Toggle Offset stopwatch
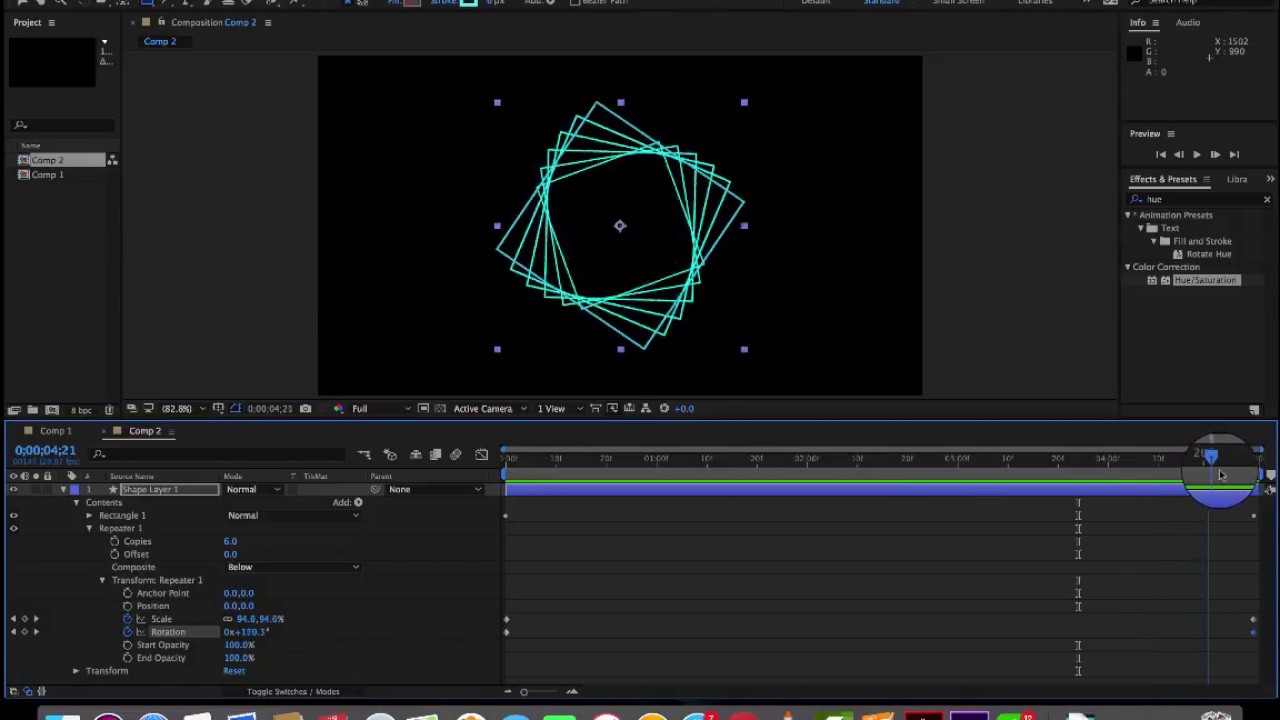This screenshot has width=1280, height=720. [115, 554]
